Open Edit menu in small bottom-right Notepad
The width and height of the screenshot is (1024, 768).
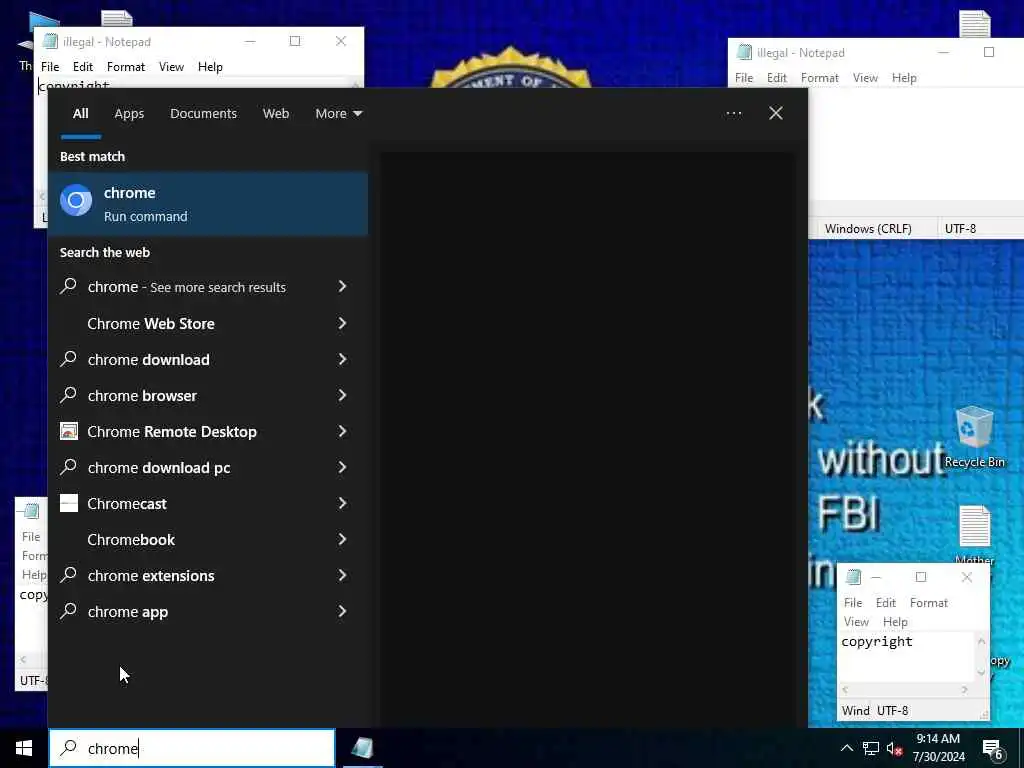click(886, 603)
